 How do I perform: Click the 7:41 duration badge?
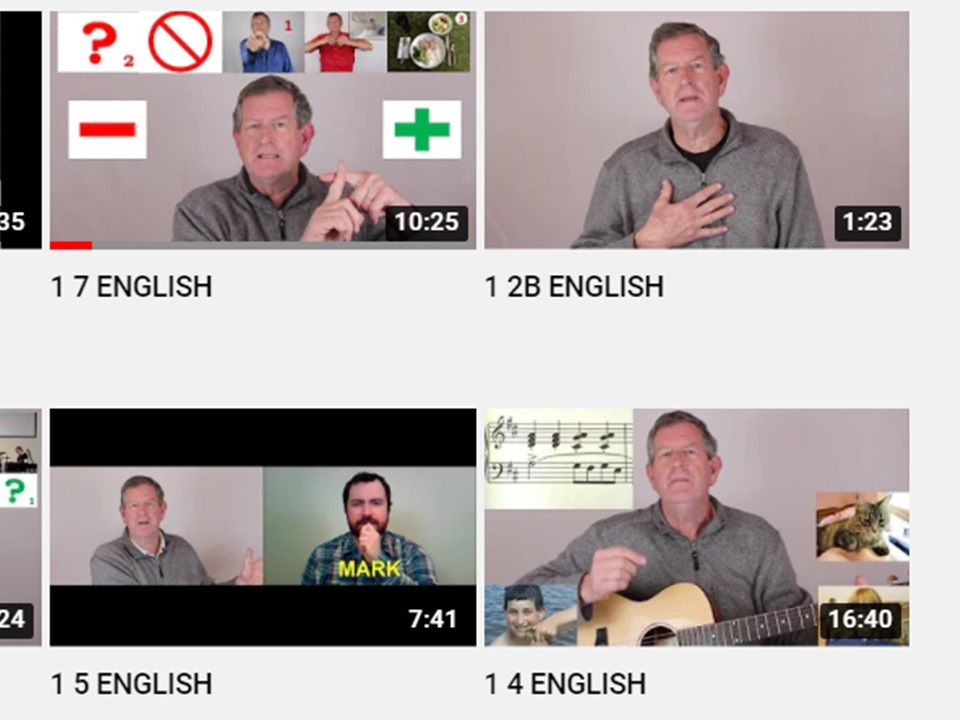point(433,619)
